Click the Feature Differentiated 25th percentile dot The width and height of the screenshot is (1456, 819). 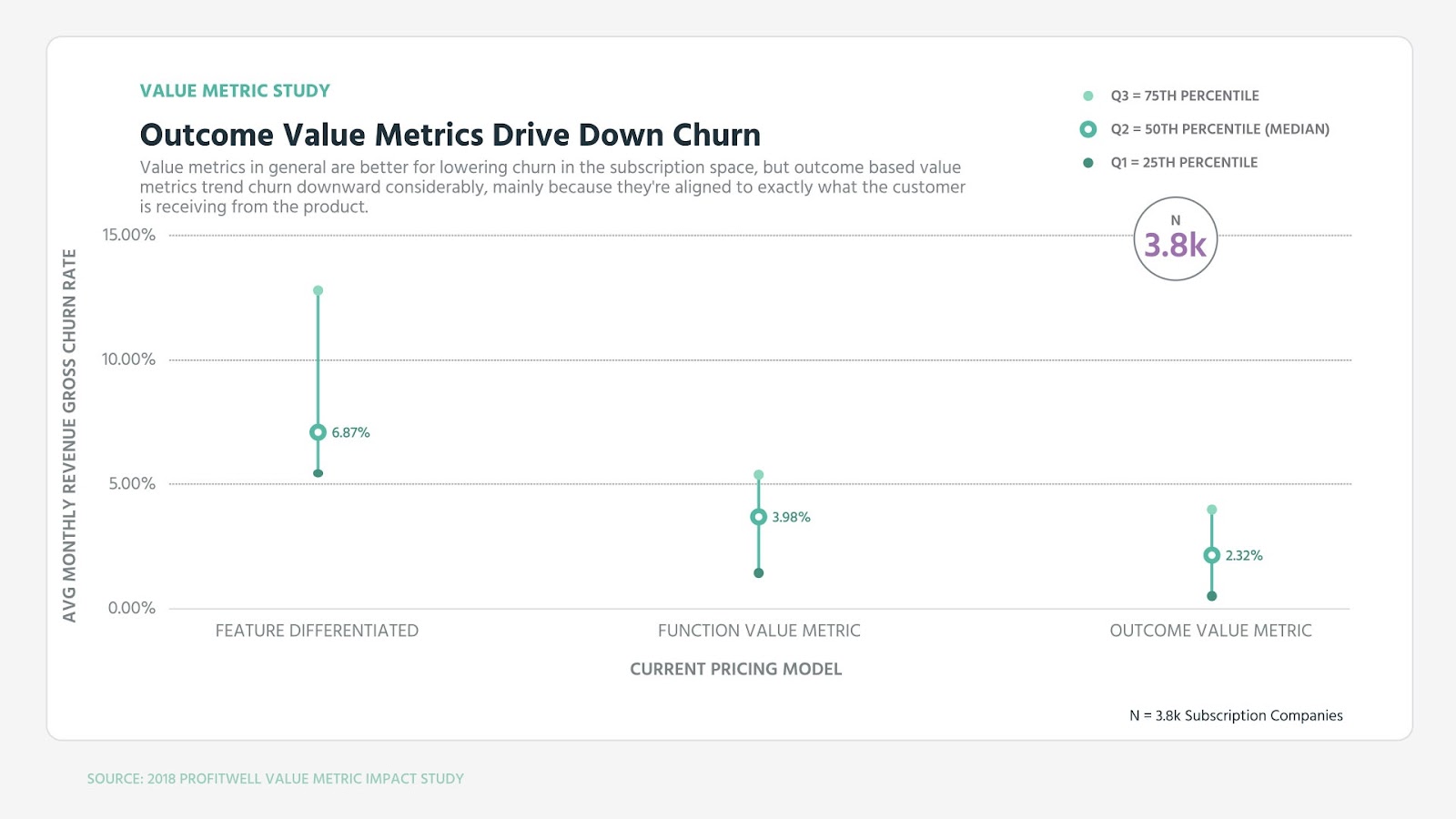click(x=318, y=473)
